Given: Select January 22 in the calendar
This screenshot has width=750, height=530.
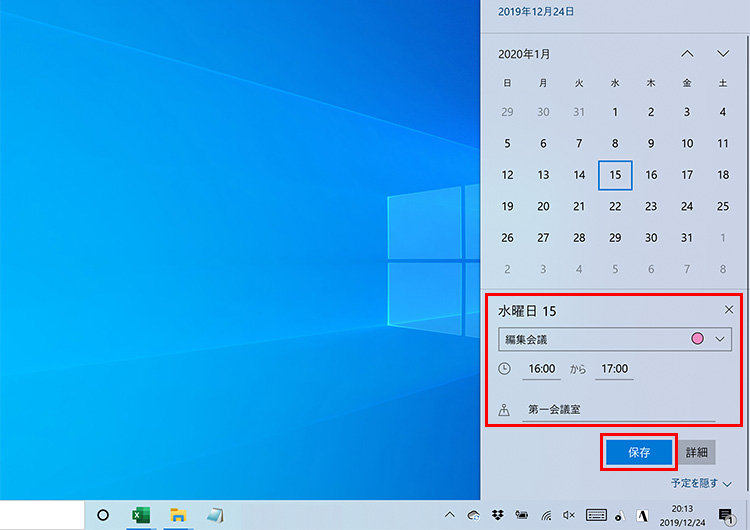Looking at the screenshot, I should pos(615,206).
